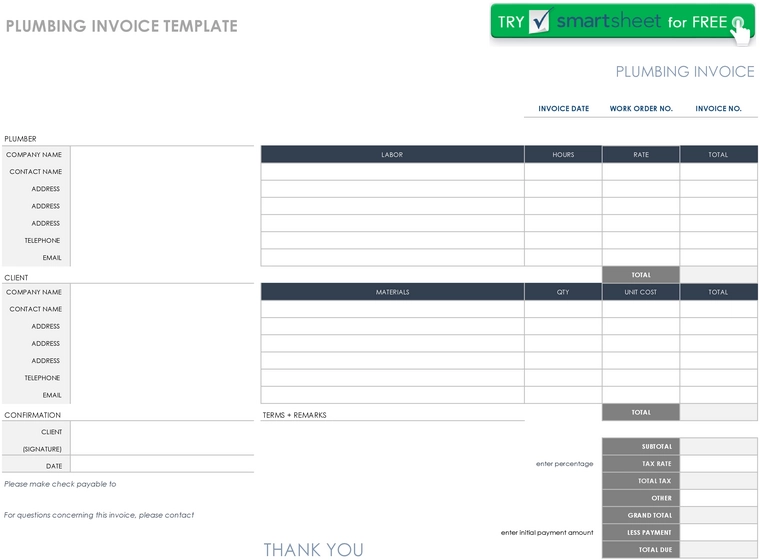Viewport: 760px width, 560px height.
Task: Click the plumber CONTACT NAME field
Action: (162, 172)
